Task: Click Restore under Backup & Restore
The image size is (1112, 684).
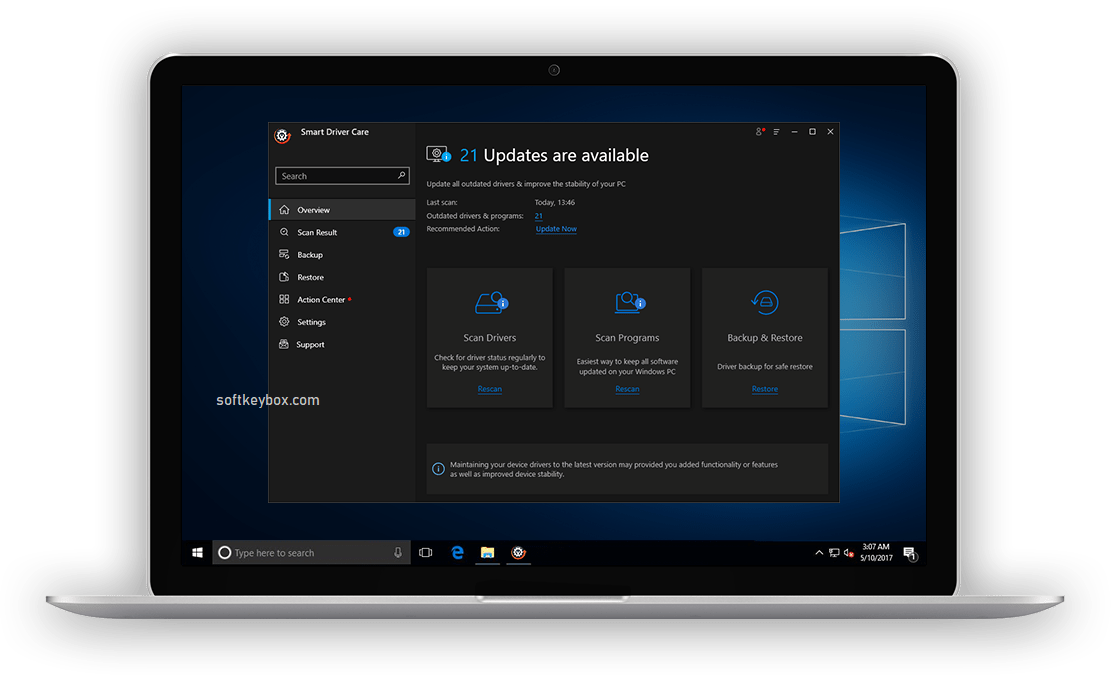Action: click(764, 388)
